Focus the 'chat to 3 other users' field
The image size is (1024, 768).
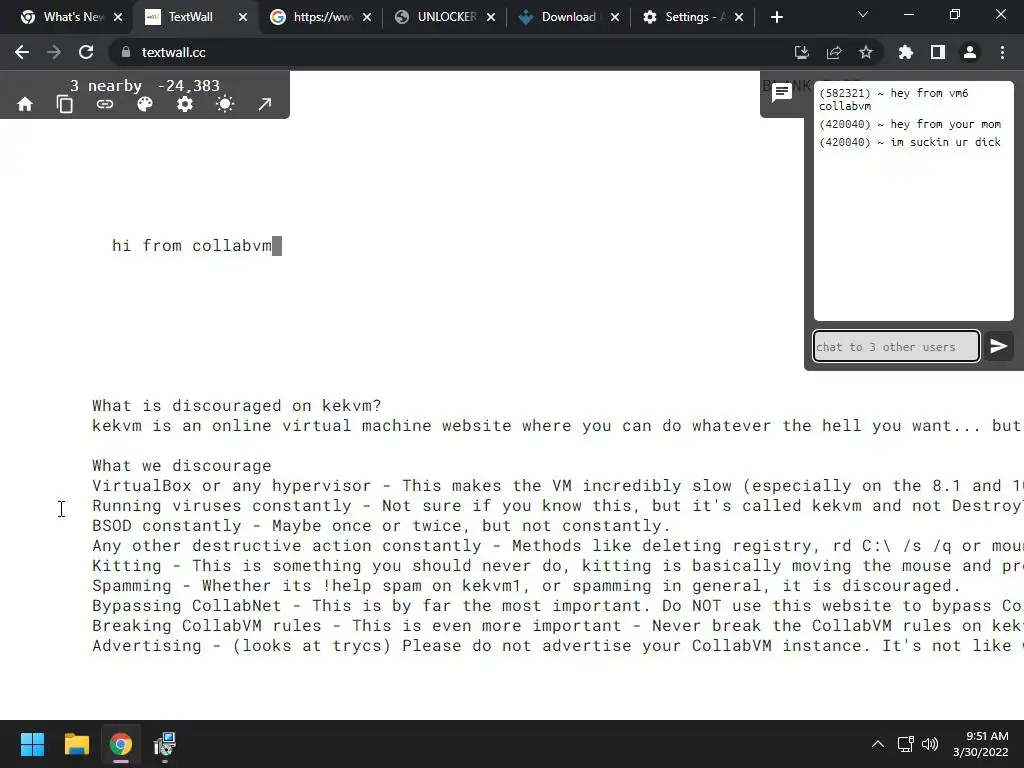[x=896, y=346]
